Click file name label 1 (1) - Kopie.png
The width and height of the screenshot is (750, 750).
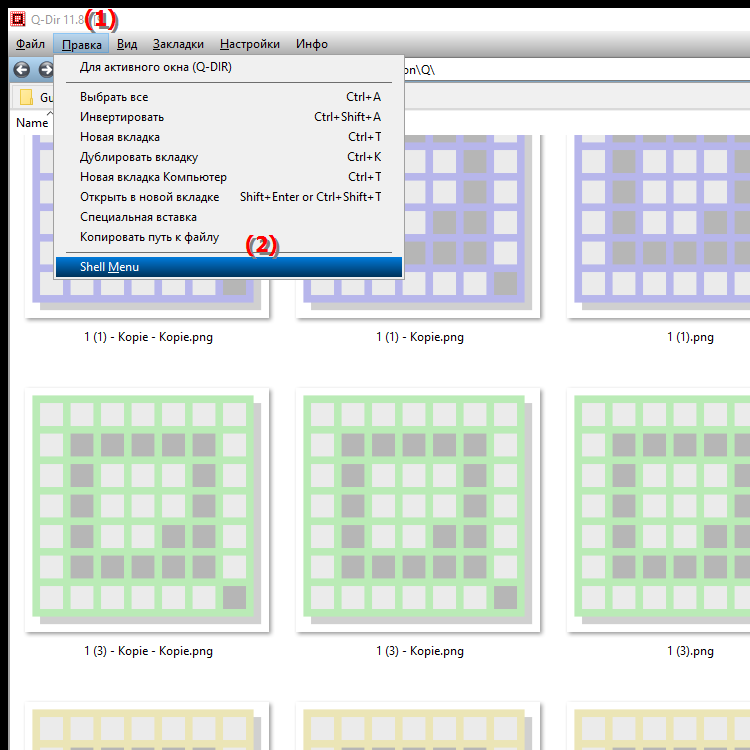pyautogui.click(x=419, y=337)
